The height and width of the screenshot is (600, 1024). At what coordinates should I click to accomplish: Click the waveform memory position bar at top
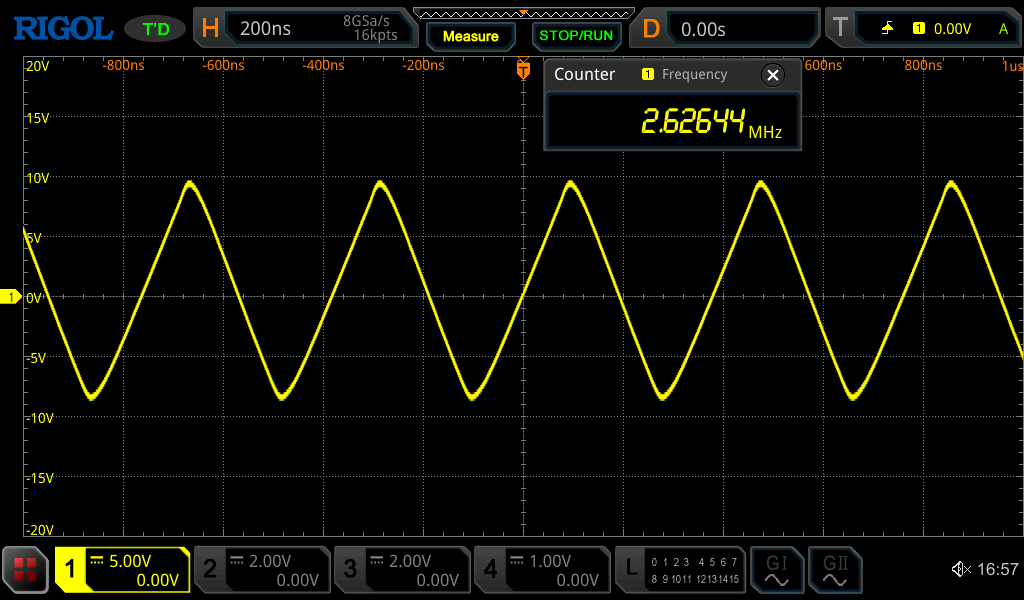point(523,12)
